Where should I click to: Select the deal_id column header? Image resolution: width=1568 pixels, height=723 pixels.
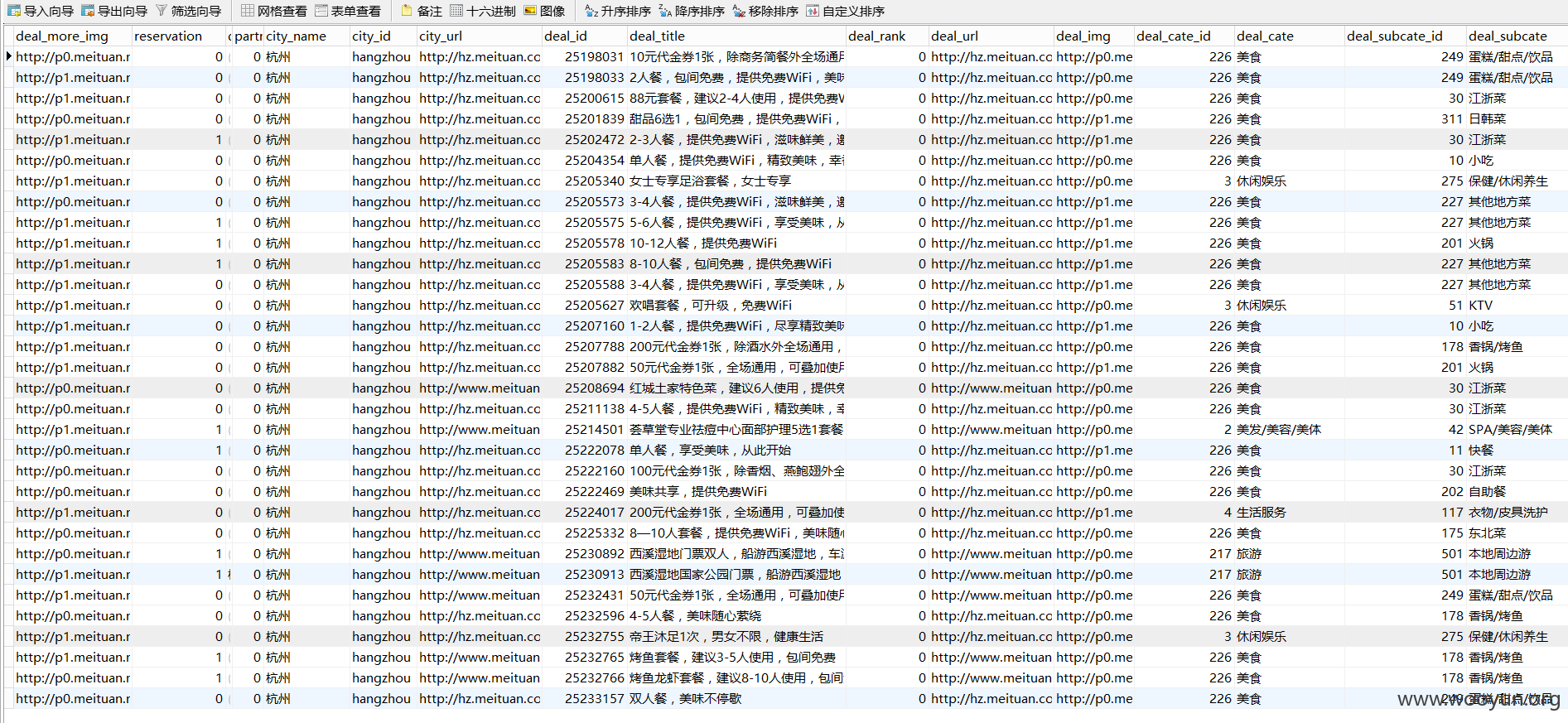coord(584,36)
